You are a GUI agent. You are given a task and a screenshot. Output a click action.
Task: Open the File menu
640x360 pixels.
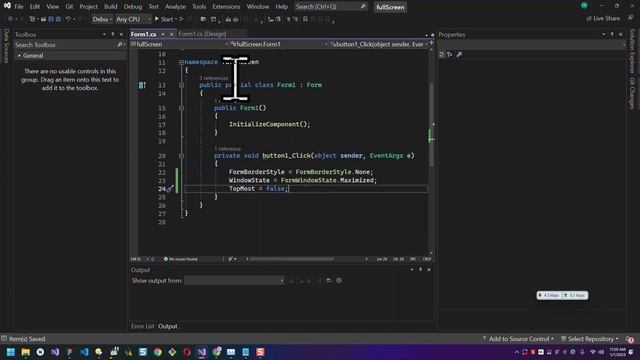[x=19, y=7]
